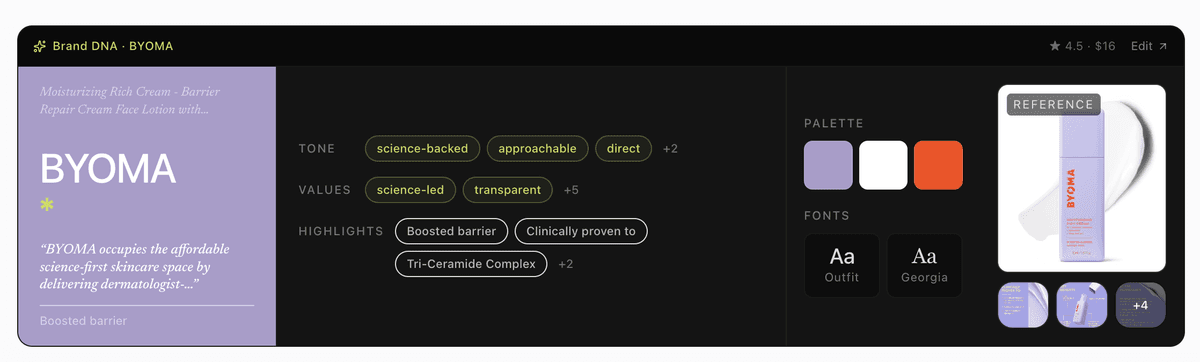The image size is (1200, 362).
Task: Open the main reference product image
Action: (x=1082, y=179)
